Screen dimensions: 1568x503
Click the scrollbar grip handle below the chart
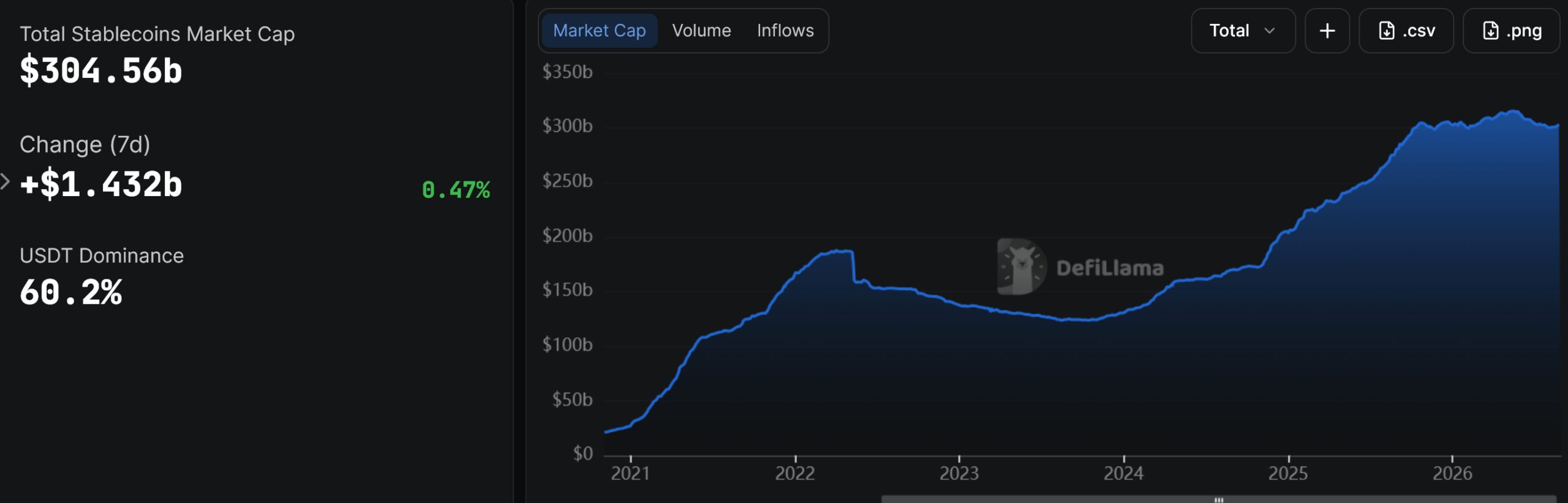(1219, 499)
